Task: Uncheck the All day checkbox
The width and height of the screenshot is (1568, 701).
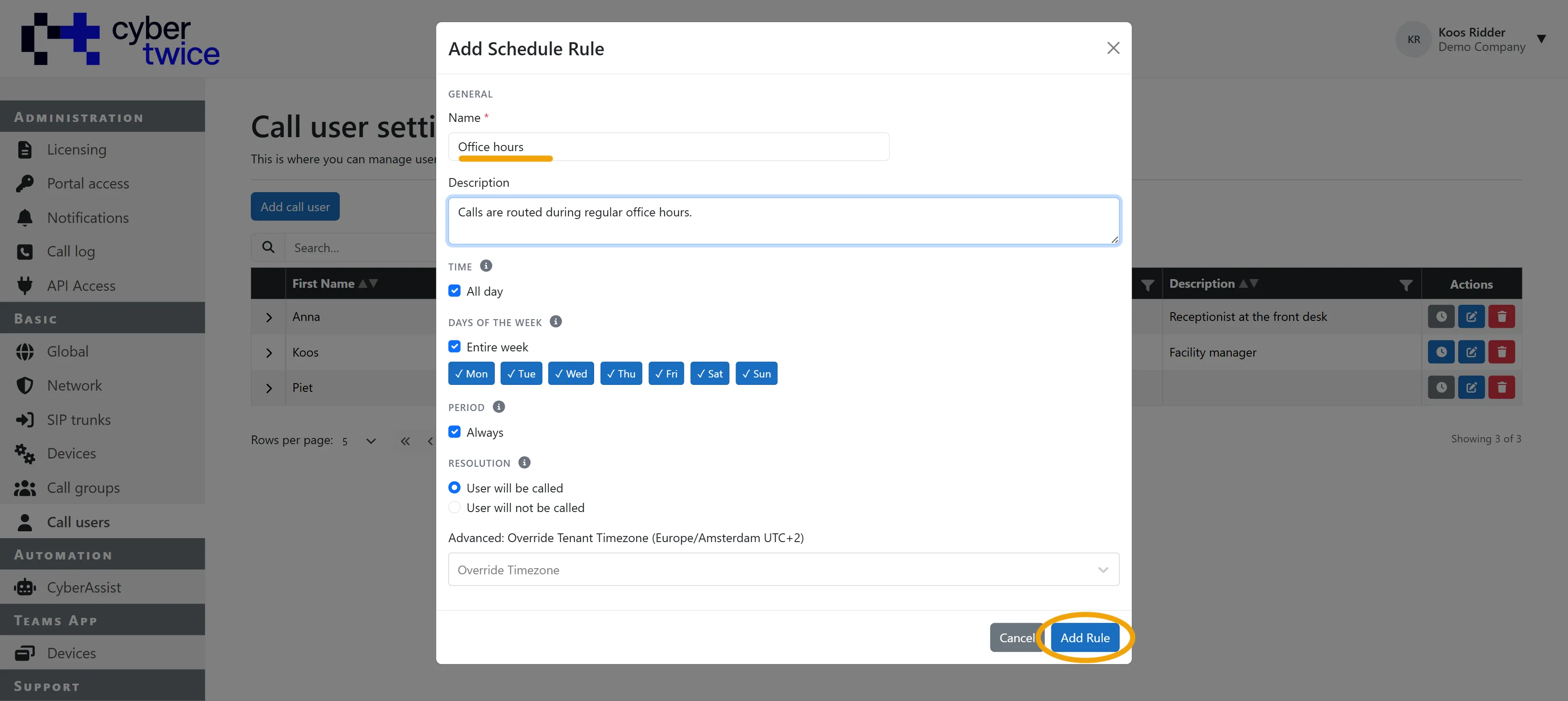Action: 454,291
